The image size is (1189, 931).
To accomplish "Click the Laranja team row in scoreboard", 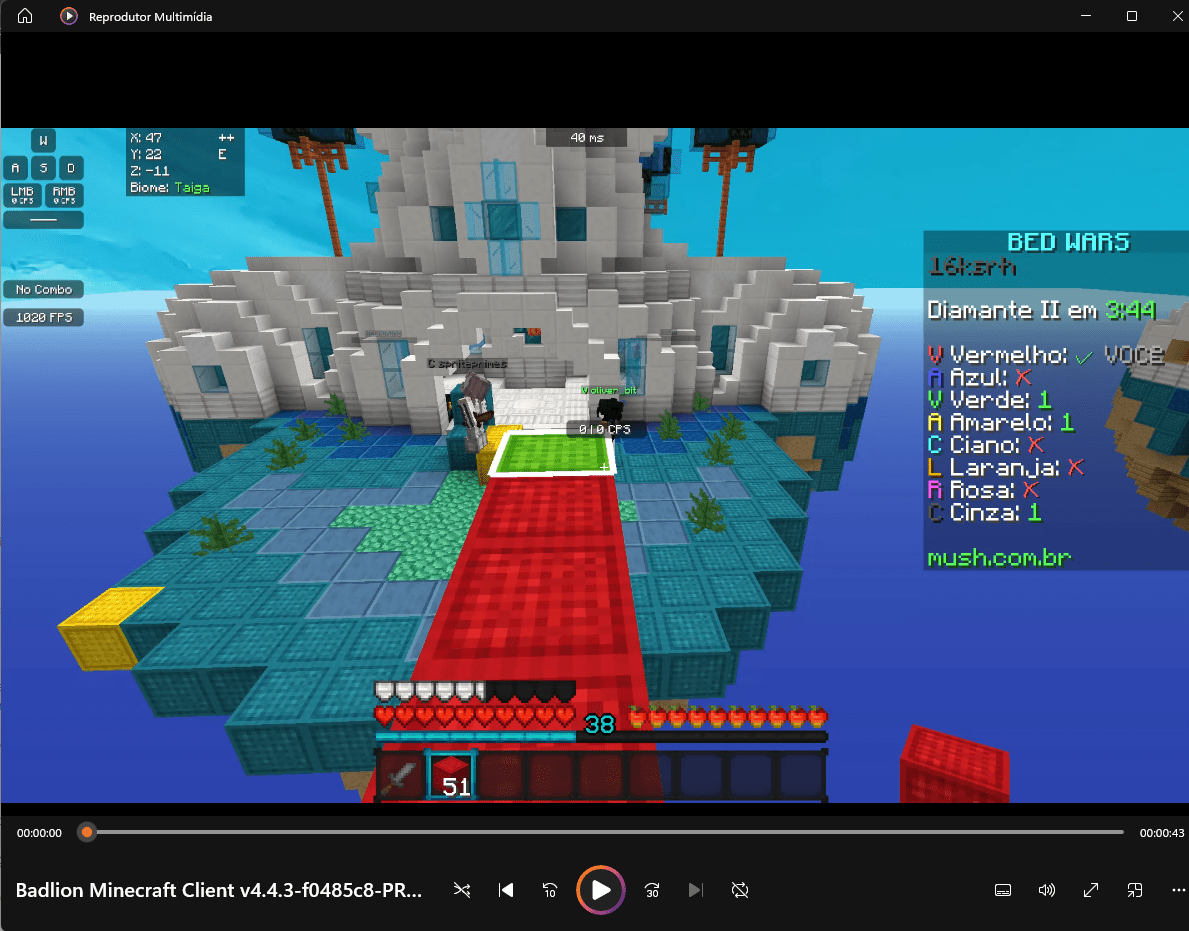I will 1006,467.
